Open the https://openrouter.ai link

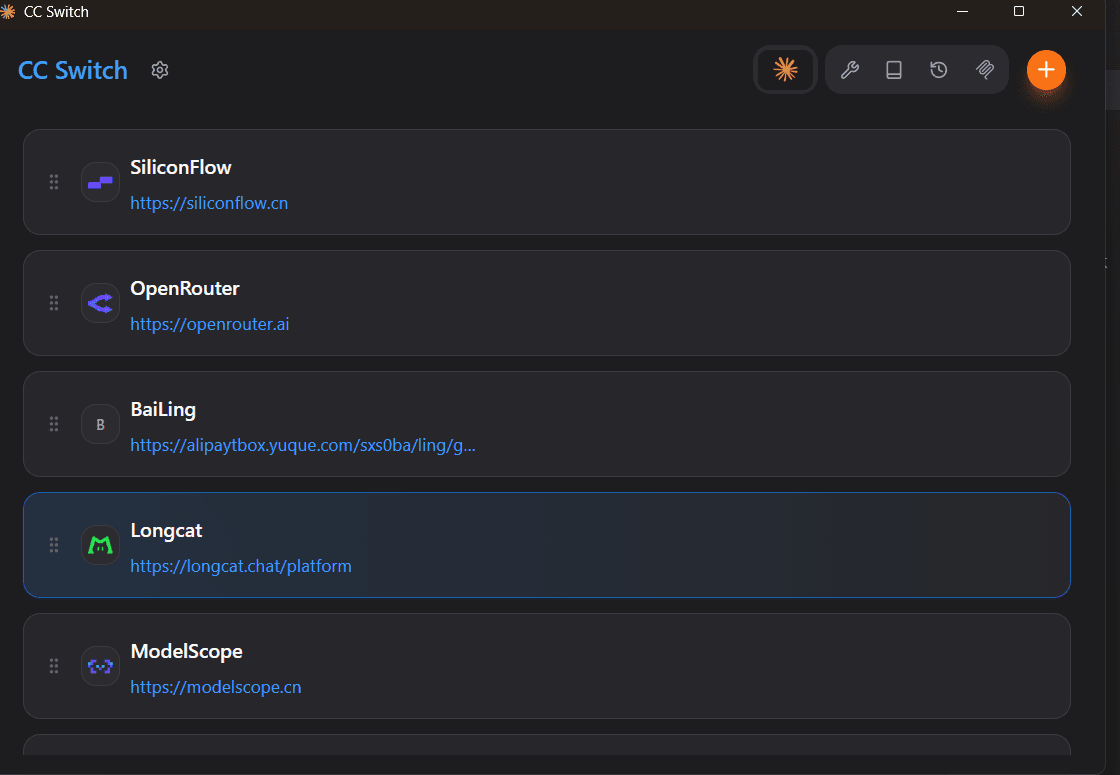tap(210, 324)
